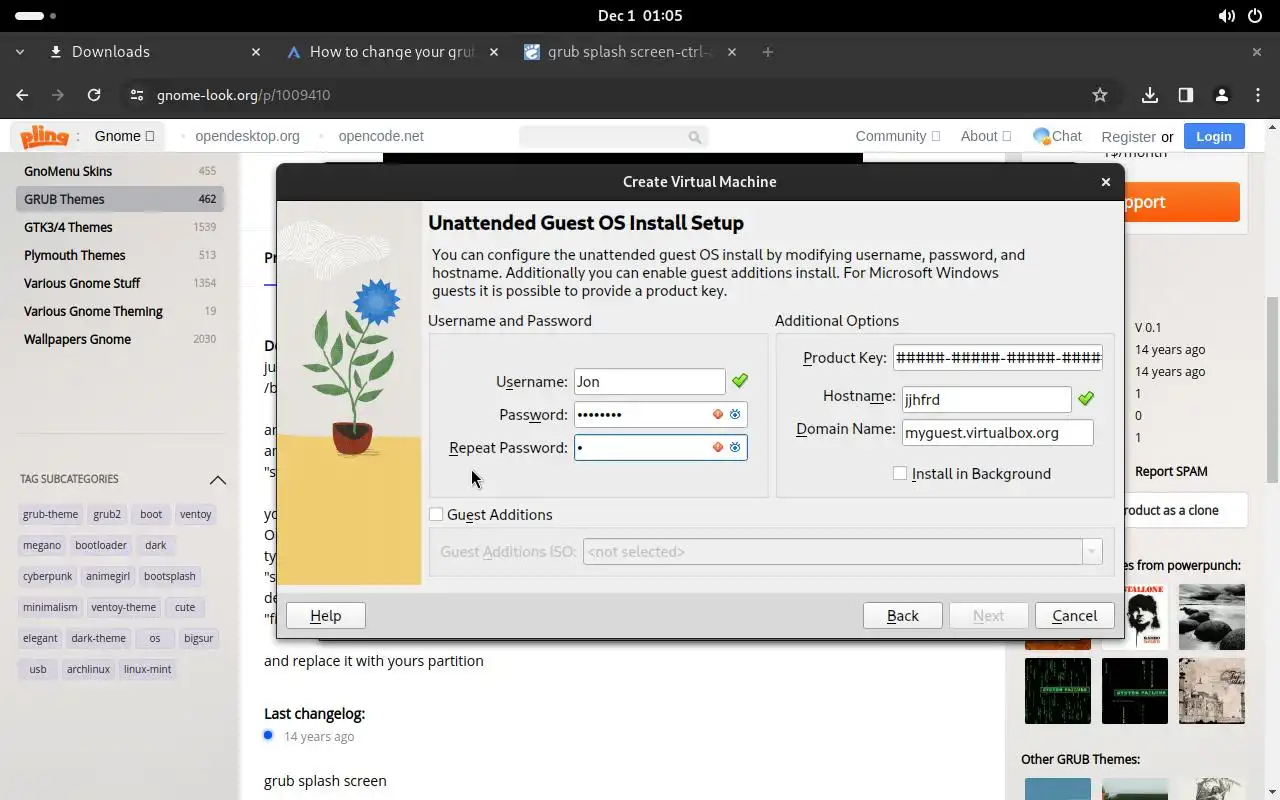Select the archlinux tag
This screenshot has width=1280, height=800.
click(88, 669)
